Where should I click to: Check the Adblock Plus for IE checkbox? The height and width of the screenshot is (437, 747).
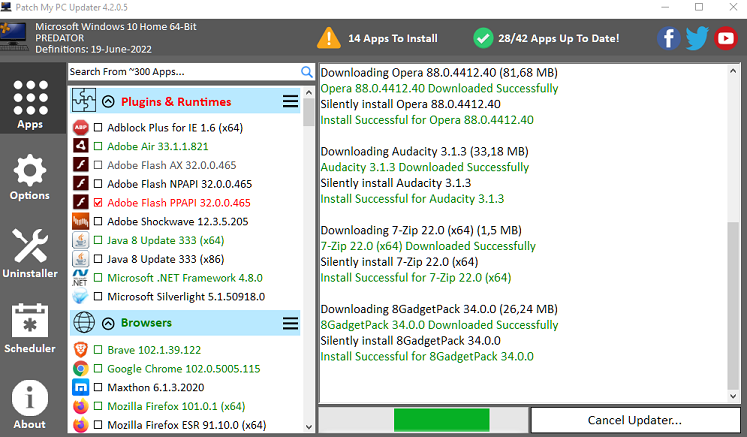click(98, 128)
